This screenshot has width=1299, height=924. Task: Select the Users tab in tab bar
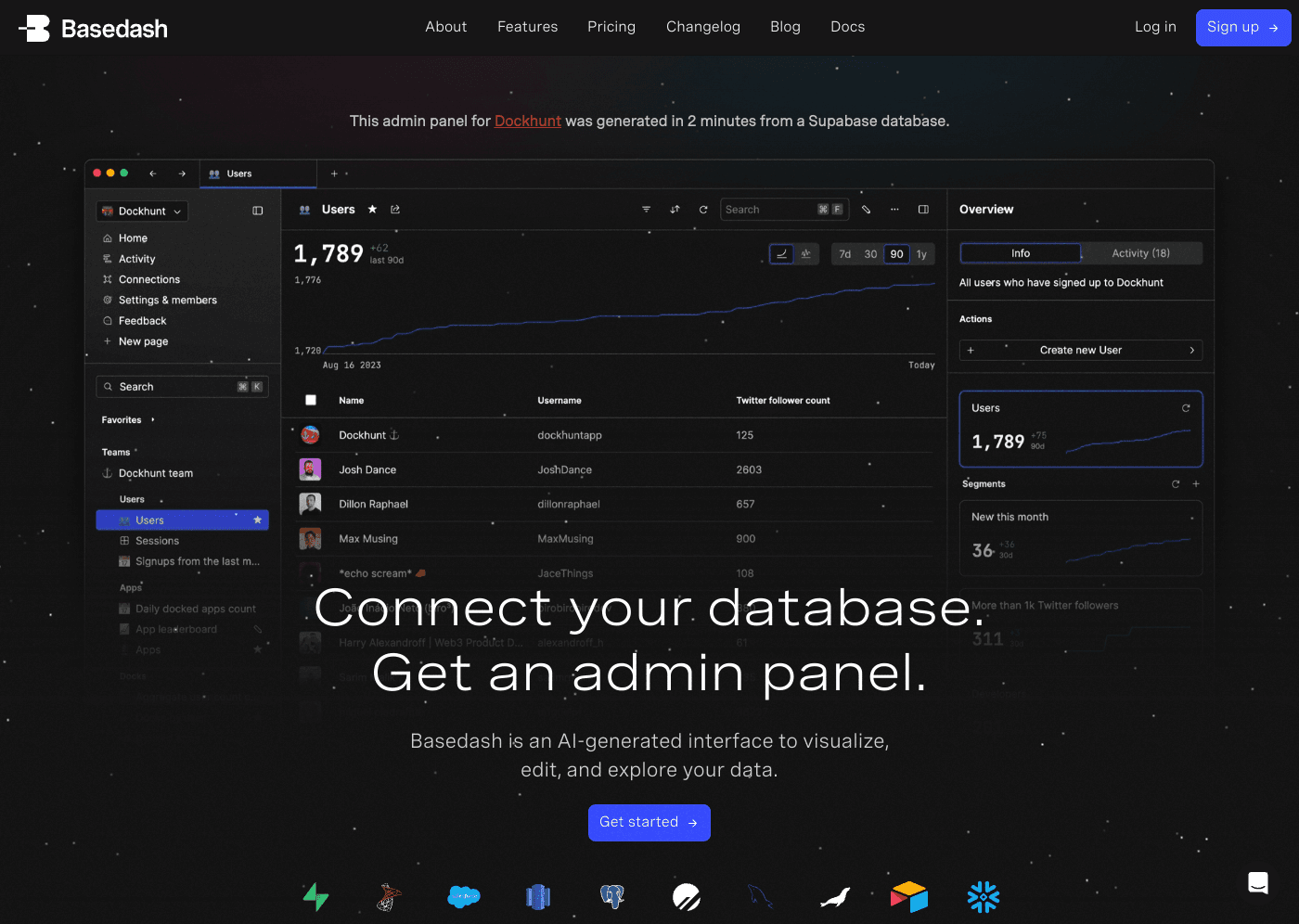pyautogui.click(x=259, y=173)
